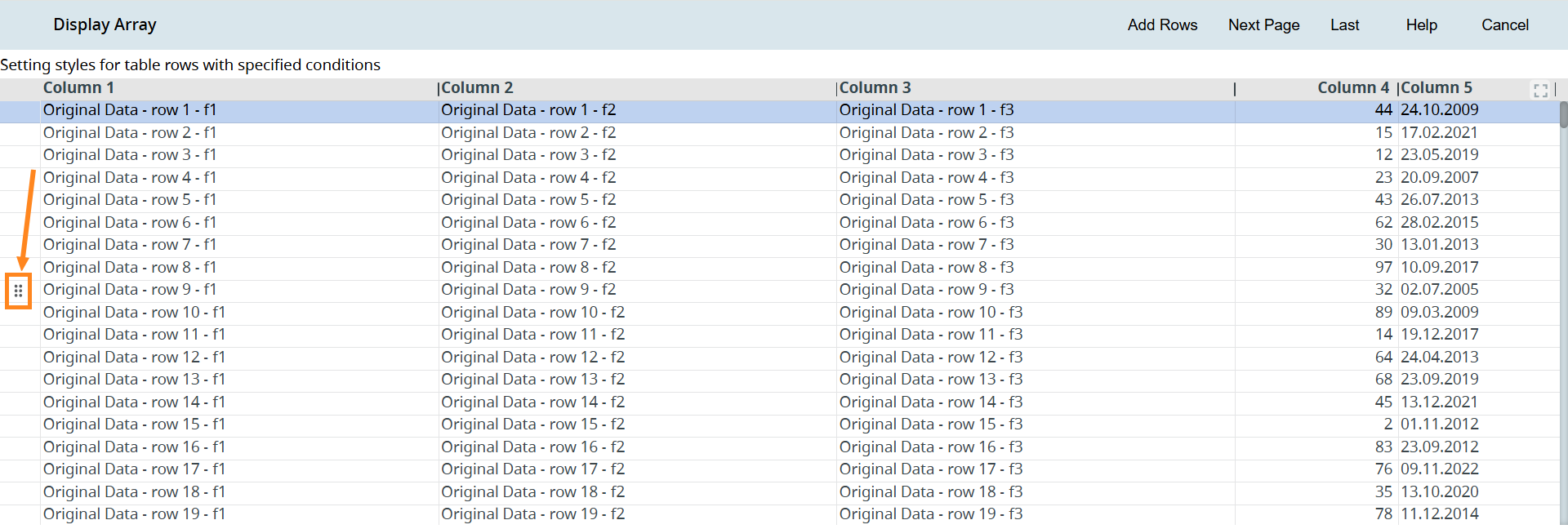Select the Column 3 header

point(875,88)
